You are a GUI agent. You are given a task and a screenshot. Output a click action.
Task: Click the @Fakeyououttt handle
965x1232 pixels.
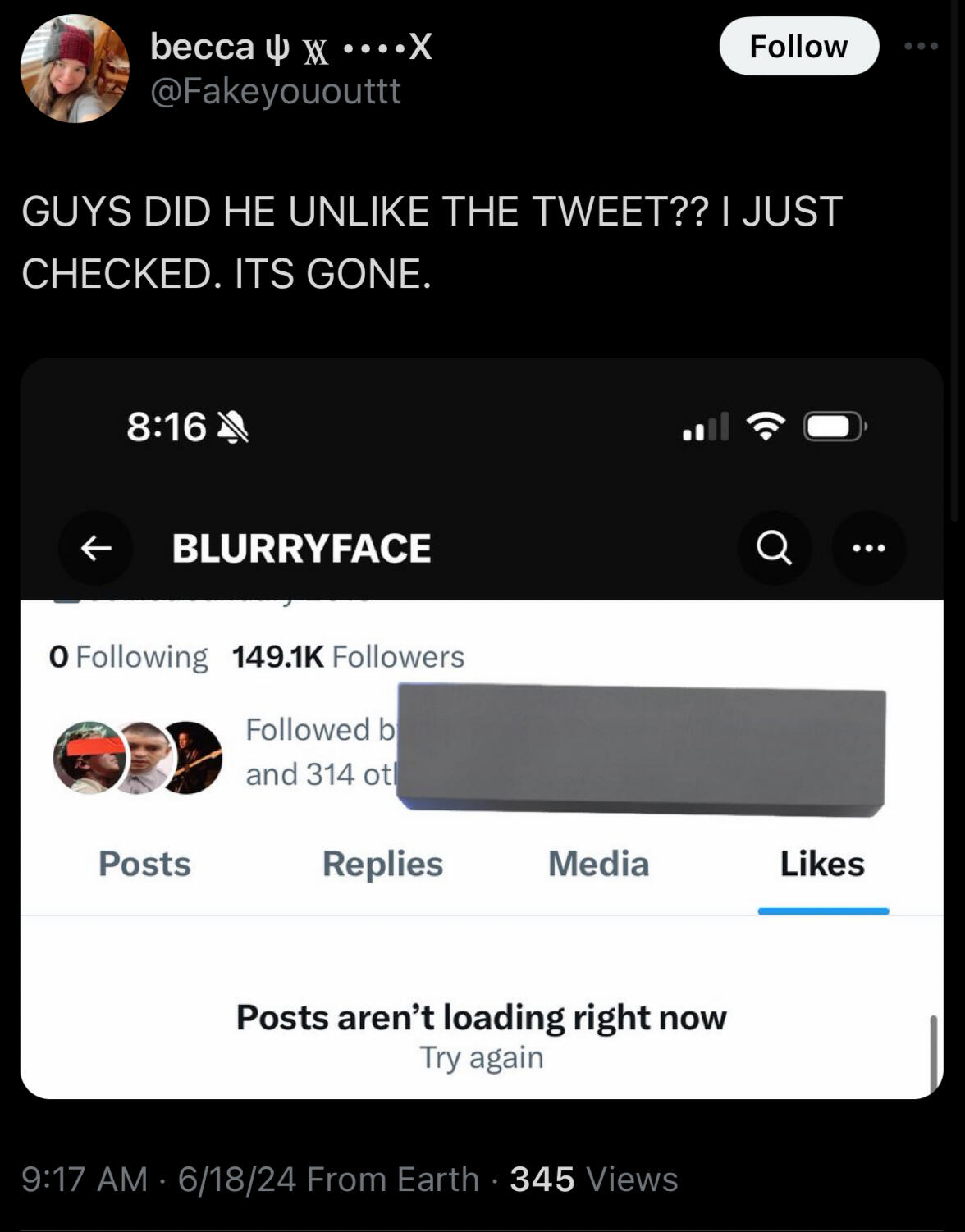coord(276,90)
